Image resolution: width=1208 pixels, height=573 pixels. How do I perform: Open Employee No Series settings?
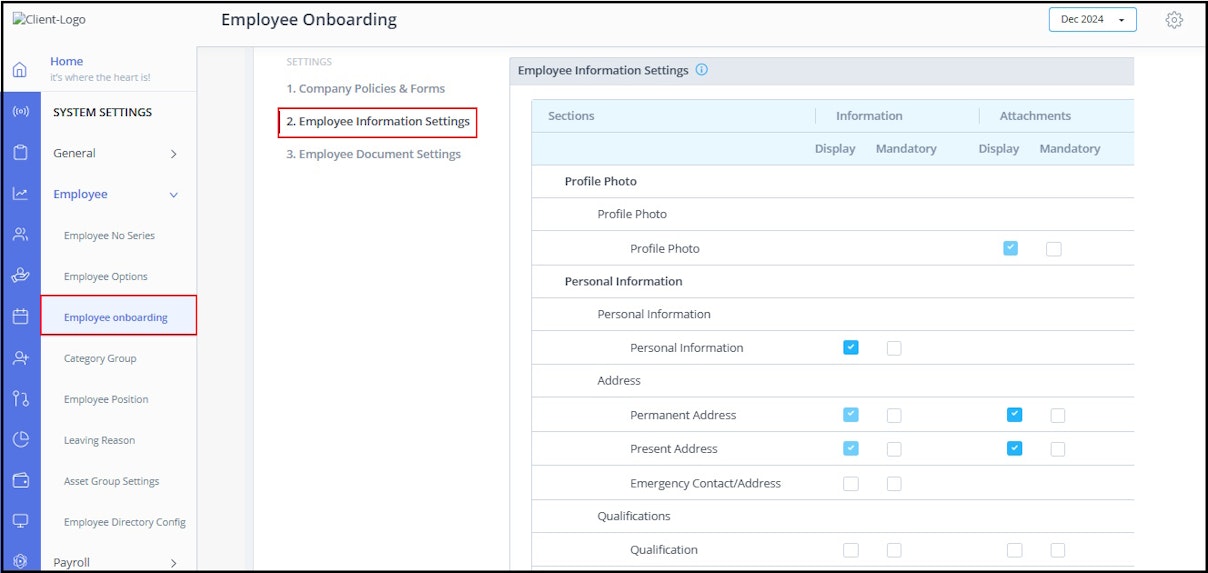click(x=109, y=236)
